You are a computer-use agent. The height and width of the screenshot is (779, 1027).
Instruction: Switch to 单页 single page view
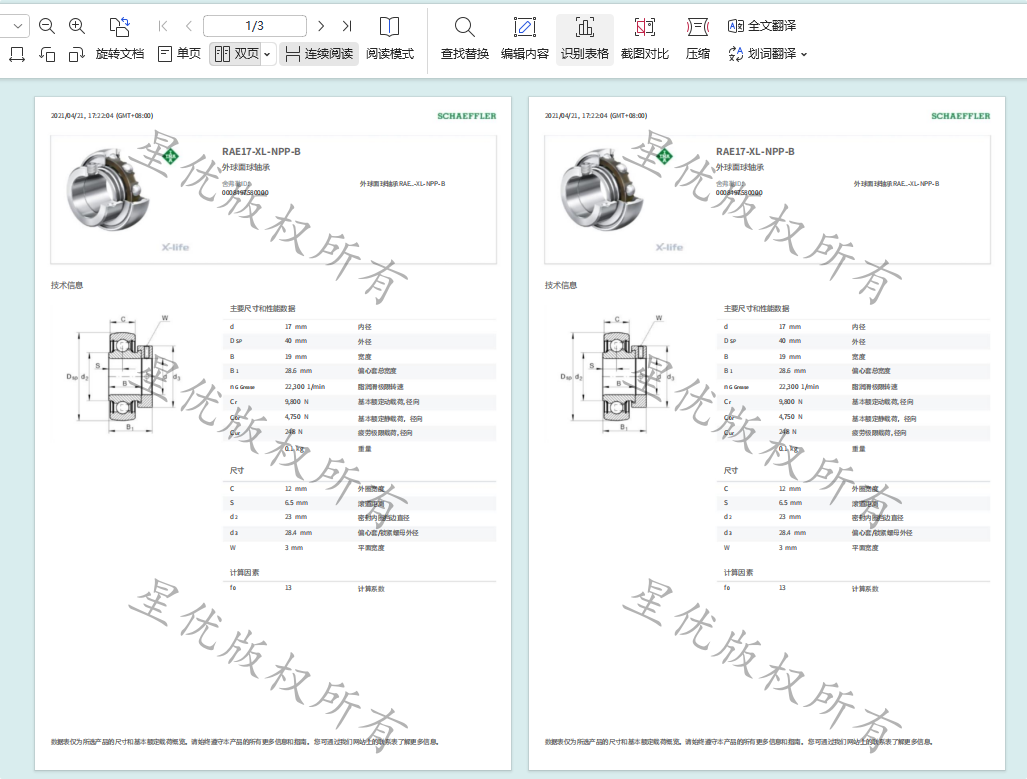pyautogui.click(x=179, y=54)
